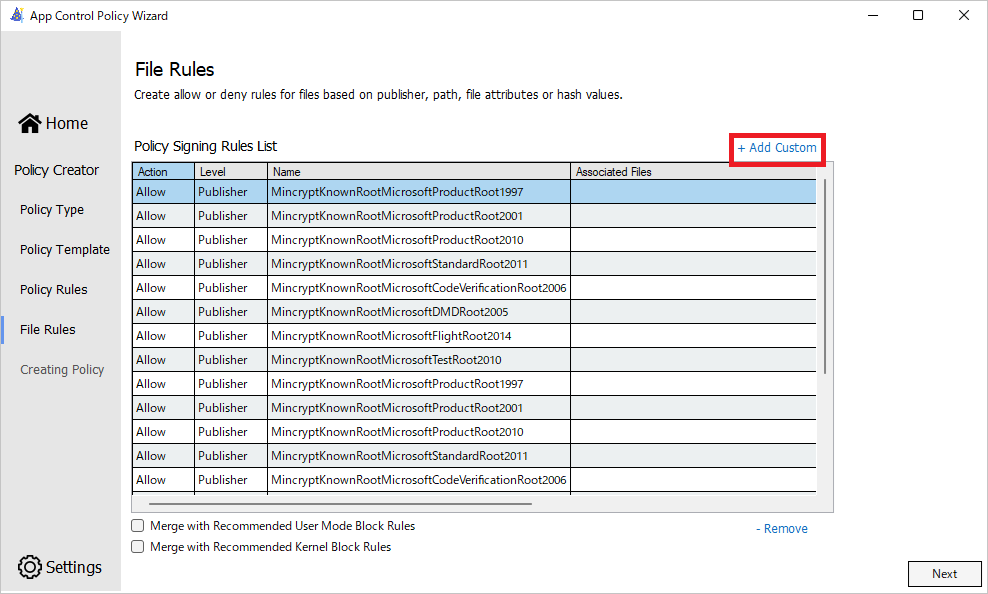Sort by the Name column header
Screen dimensions: 988x594
418,172
